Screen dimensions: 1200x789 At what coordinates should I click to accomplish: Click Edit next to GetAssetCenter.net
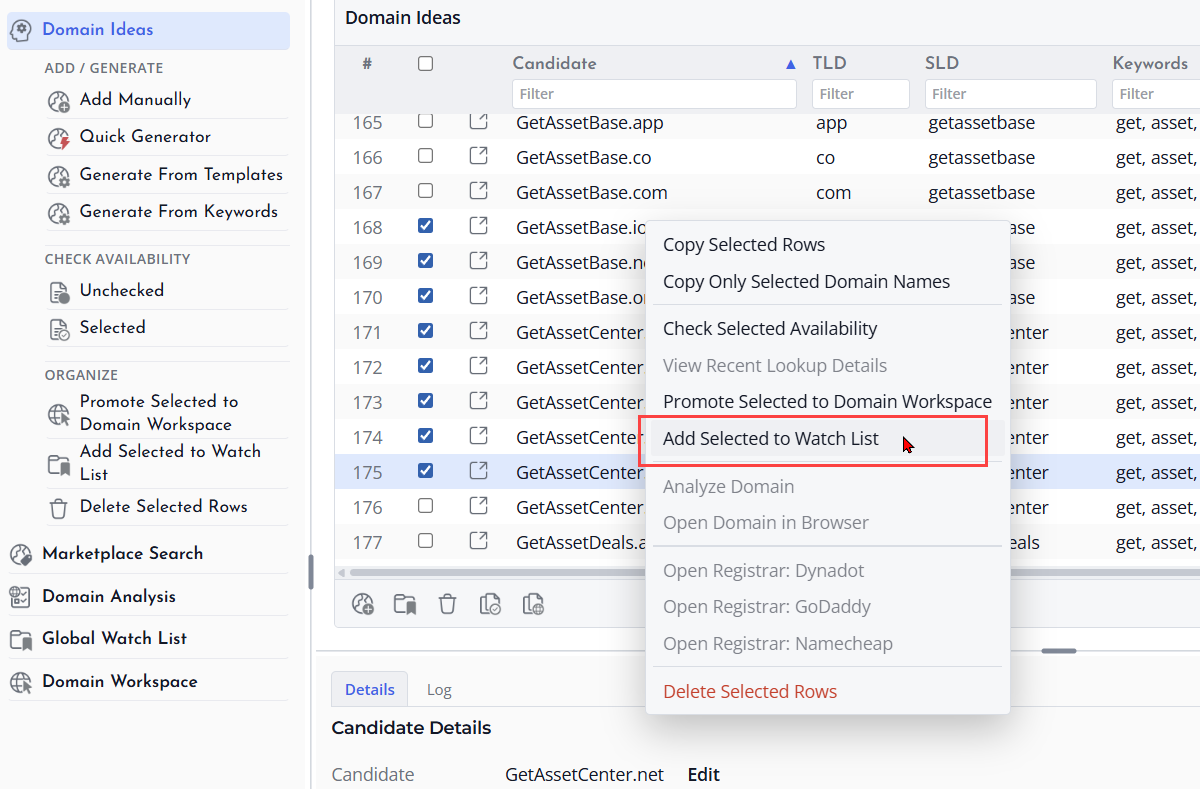pyautogui.click(x=704, y=775)
